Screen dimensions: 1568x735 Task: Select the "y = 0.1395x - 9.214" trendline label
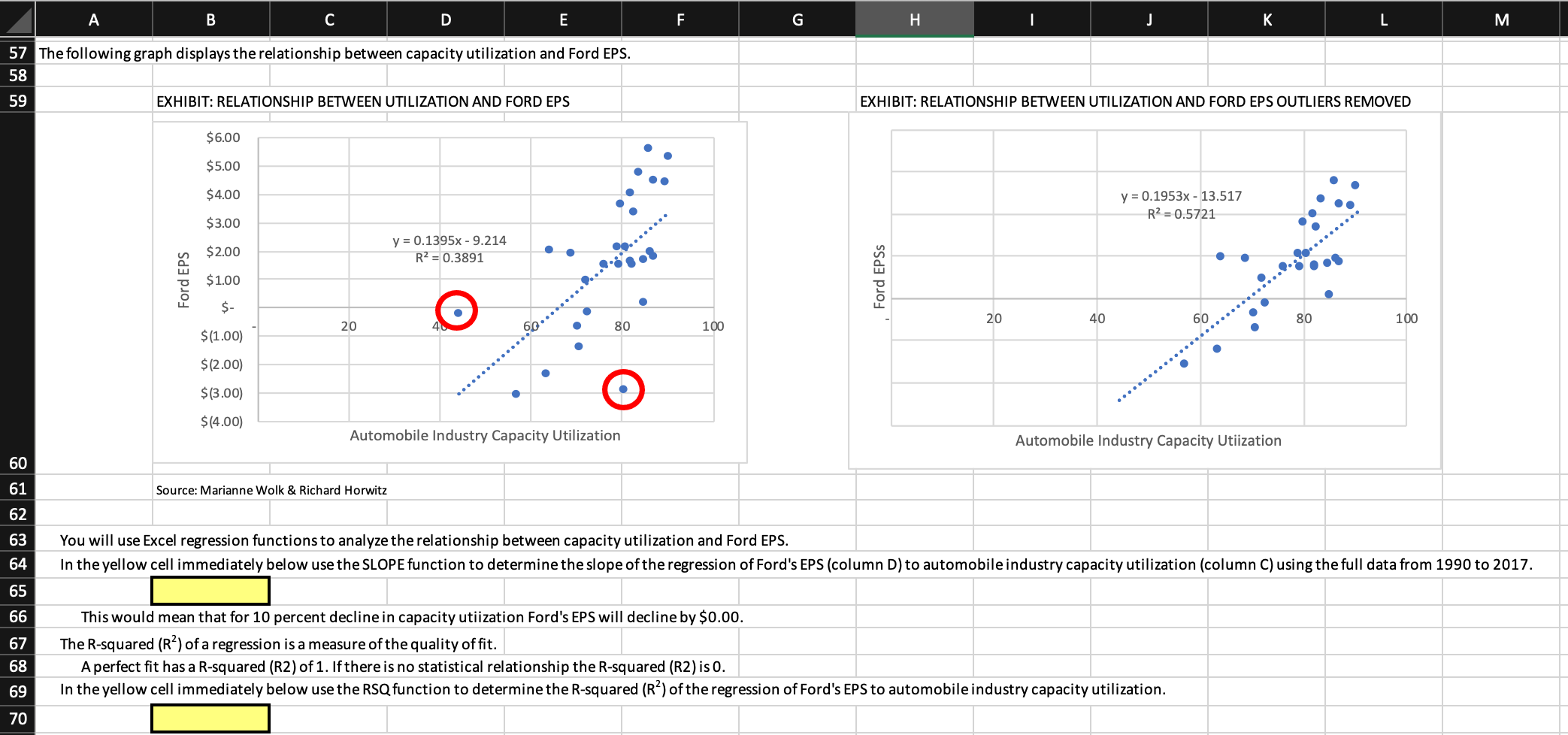(450, 240)
